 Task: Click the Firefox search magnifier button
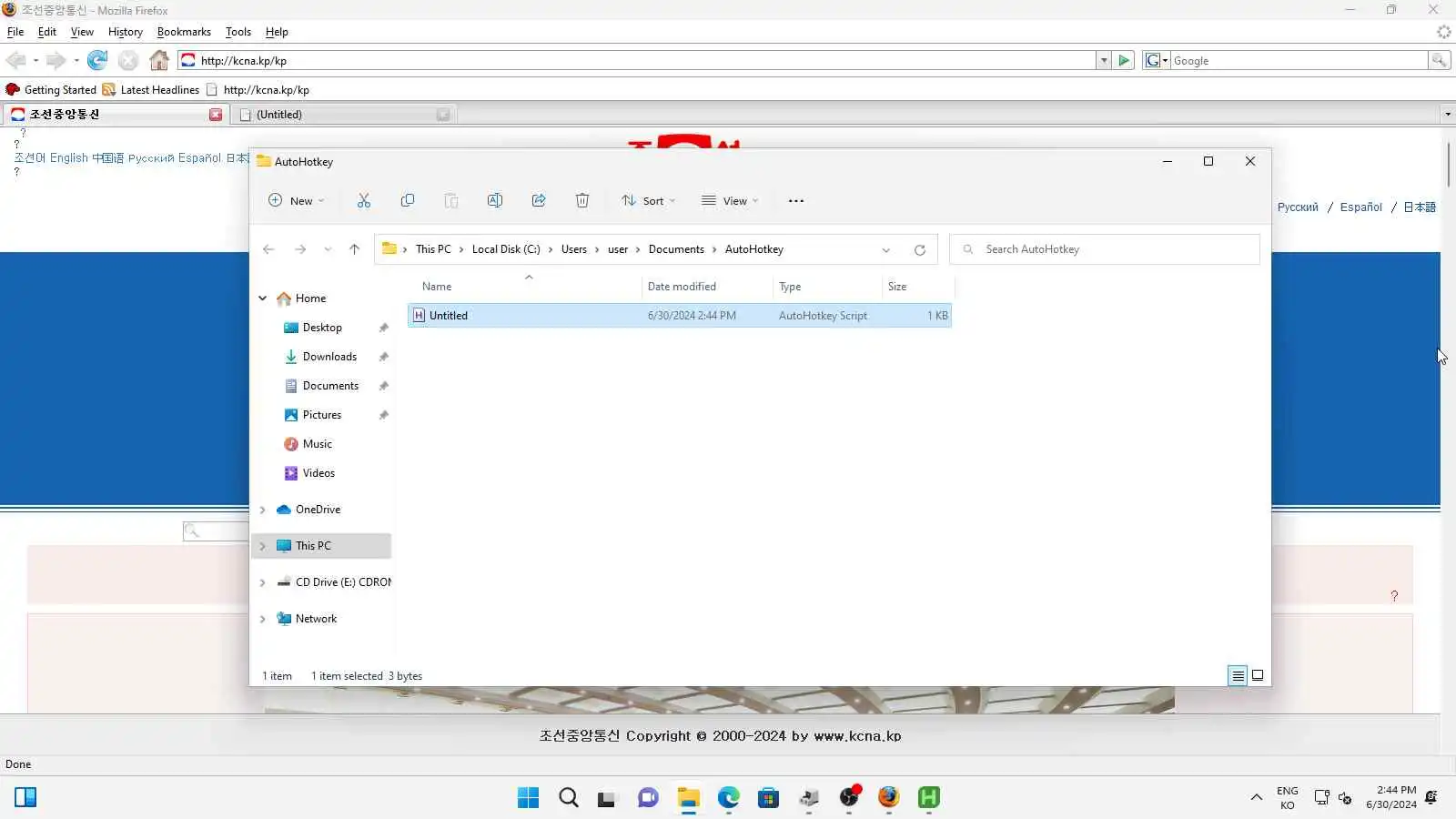[1439, 61]
